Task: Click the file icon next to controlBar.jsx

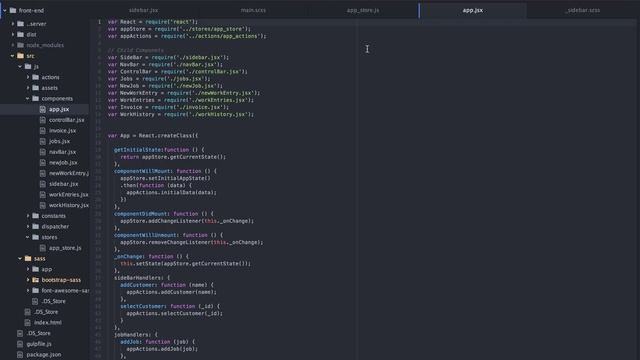Action: click(42, 120)
